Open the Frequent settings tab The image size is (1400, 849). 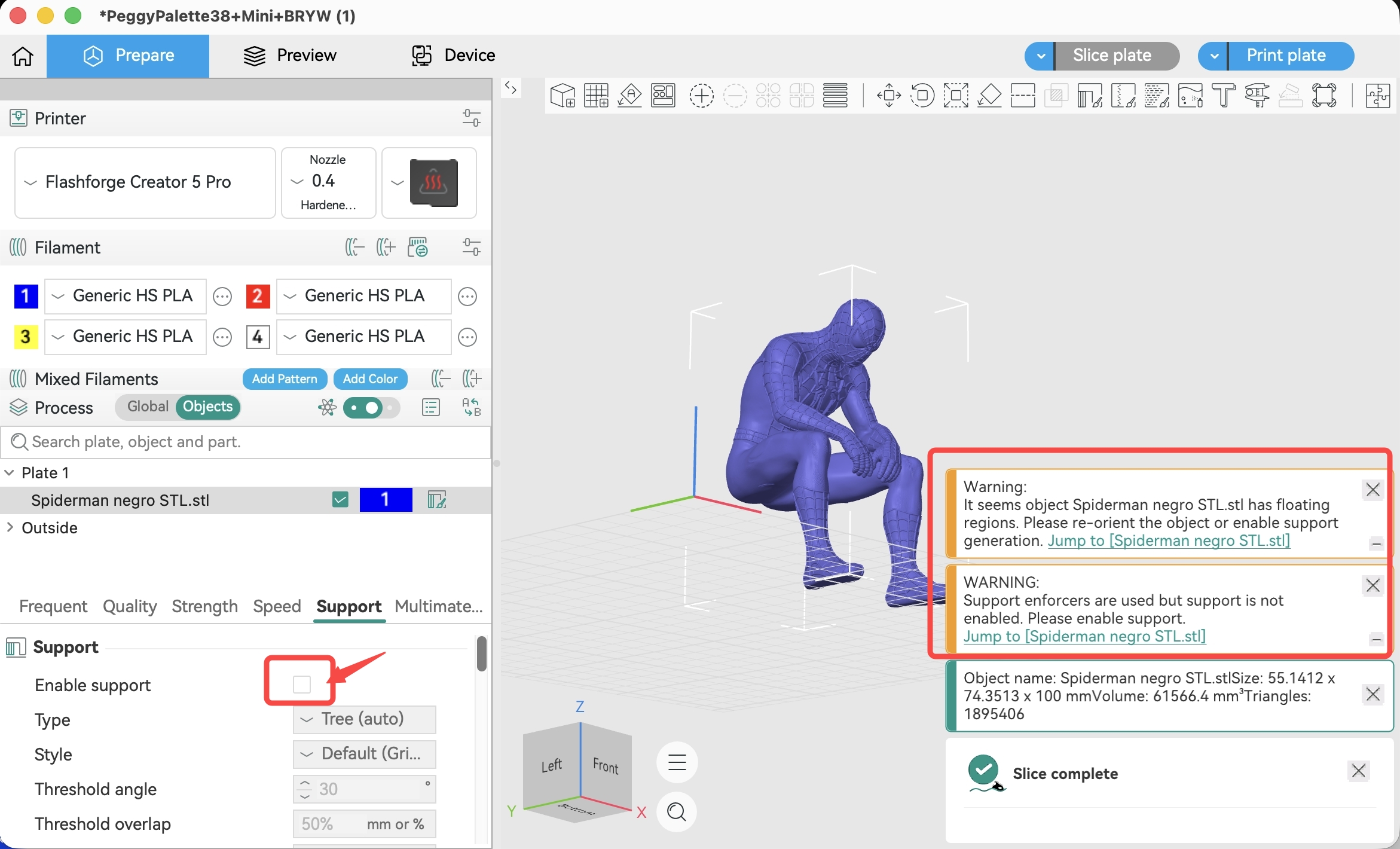tap(53, 606)
